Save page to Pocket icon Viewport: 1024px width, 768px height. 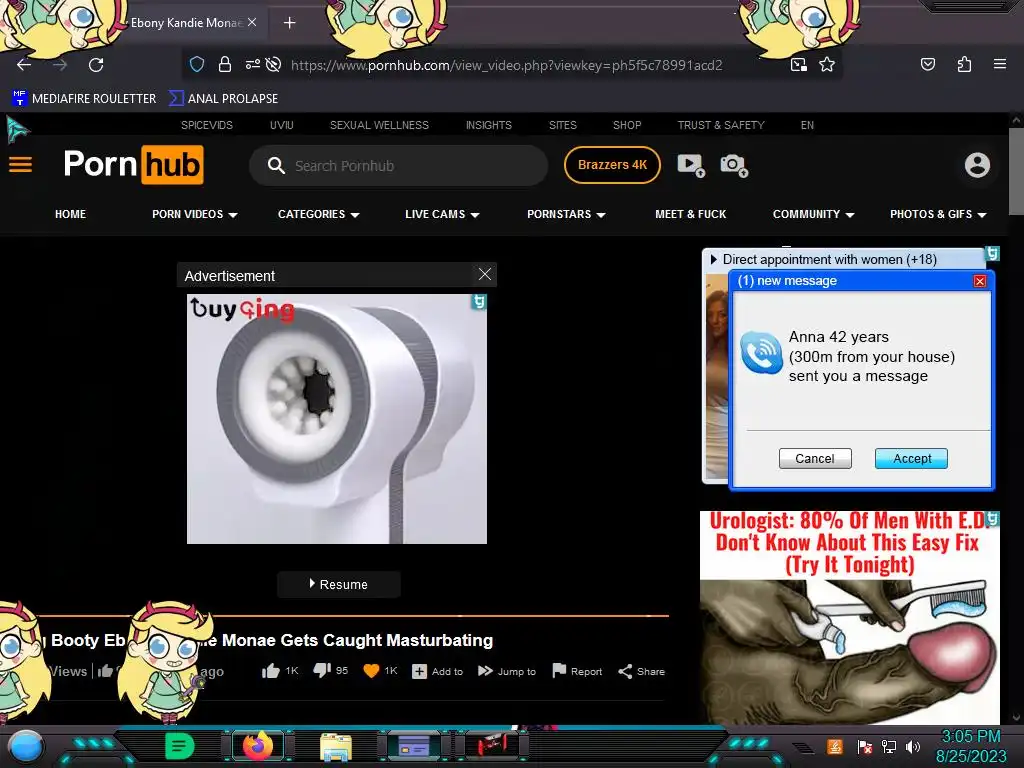[x=927, y=64]
